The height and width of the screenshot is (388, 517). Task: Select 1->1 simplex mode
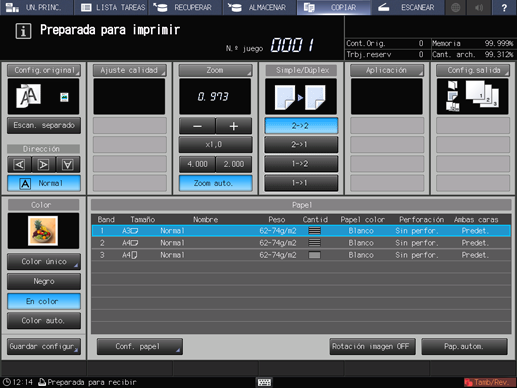(x=301, y=183)
